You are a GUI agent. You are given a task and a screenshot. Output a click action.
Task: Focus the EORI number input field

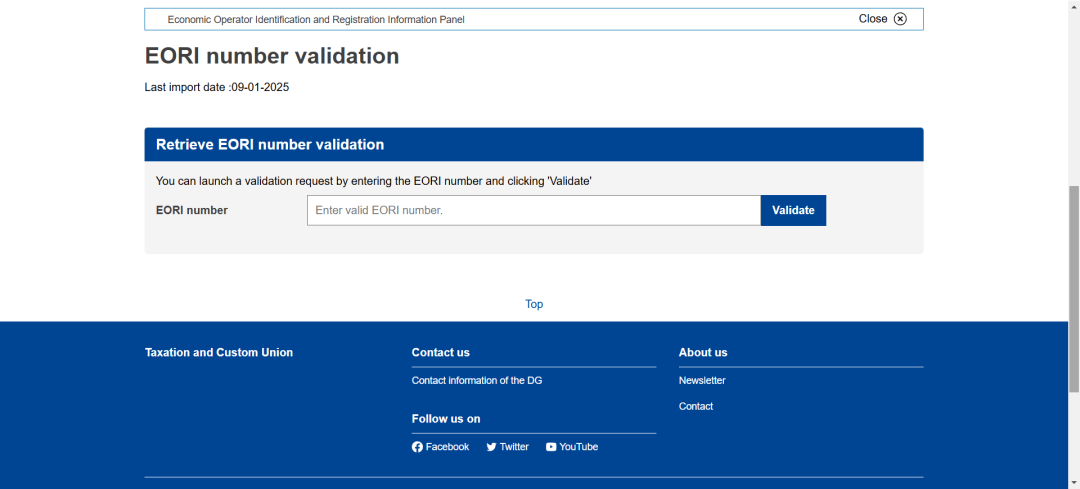pos(534,211)
